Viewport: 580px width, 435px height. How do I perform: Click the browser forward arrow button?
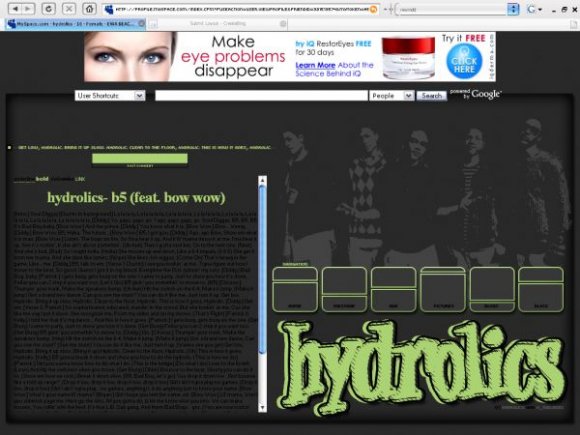(x=28, y=9)
